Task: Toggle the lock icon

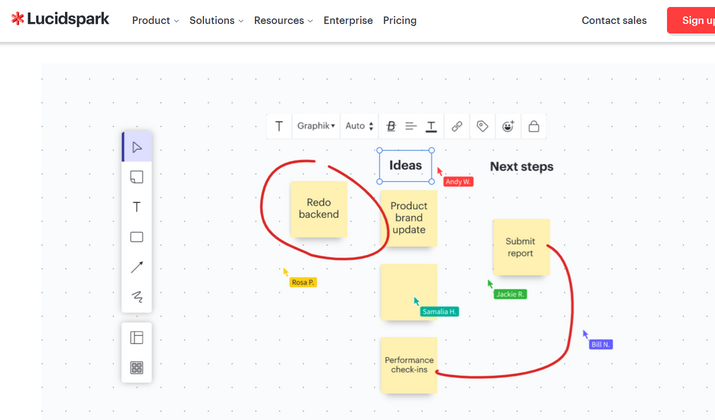Action: (534, 126)
